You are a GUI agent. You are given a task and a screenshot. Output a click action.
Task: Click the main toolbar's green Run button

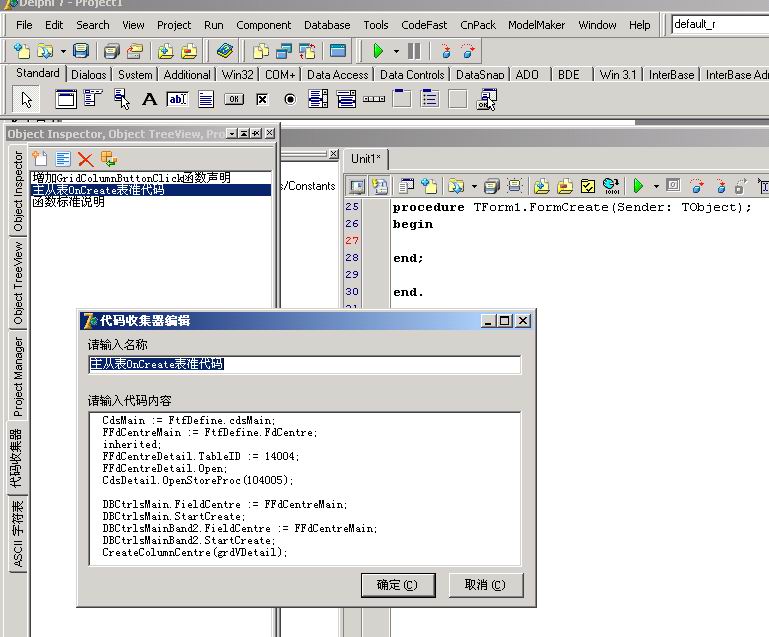[x=377, y=51]
